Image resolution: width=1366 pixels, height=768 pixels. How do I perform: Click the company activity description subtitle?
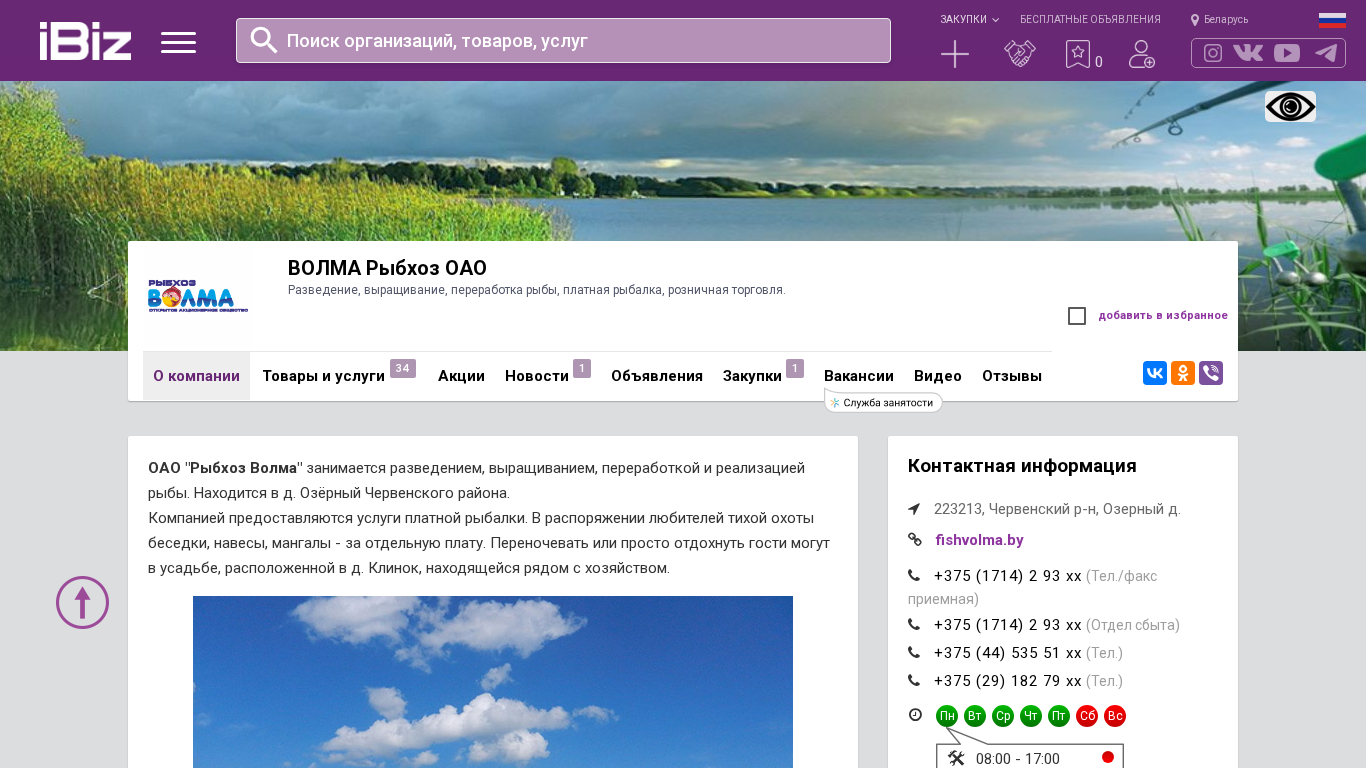click(x=537, y=290)
